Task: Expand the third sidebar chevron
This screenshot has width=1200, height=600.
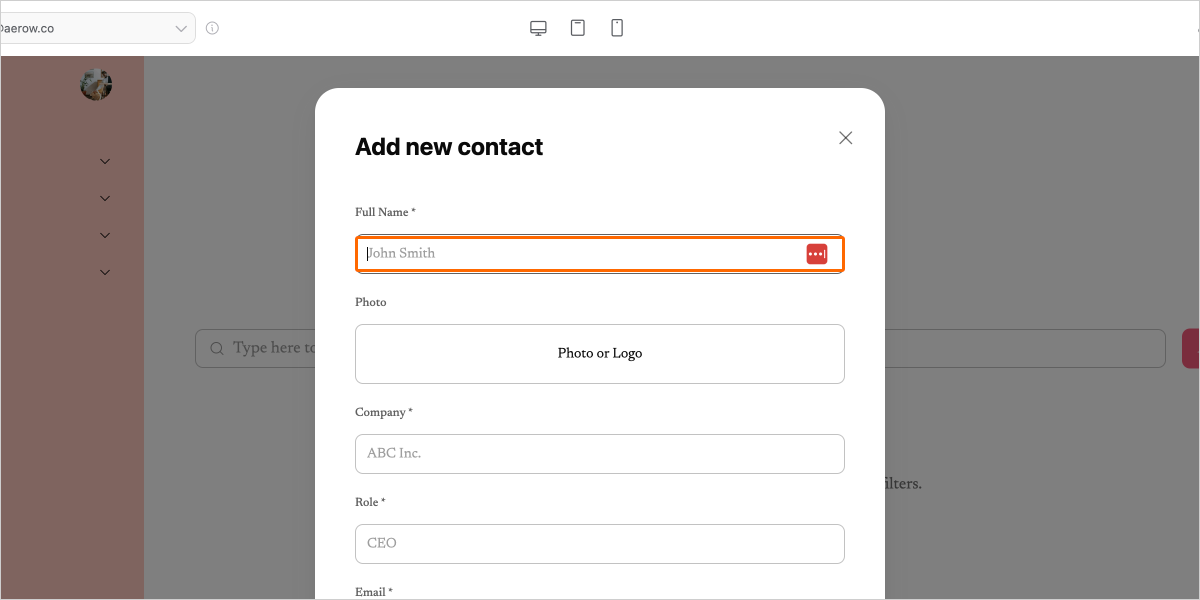Action: [105, 235]
